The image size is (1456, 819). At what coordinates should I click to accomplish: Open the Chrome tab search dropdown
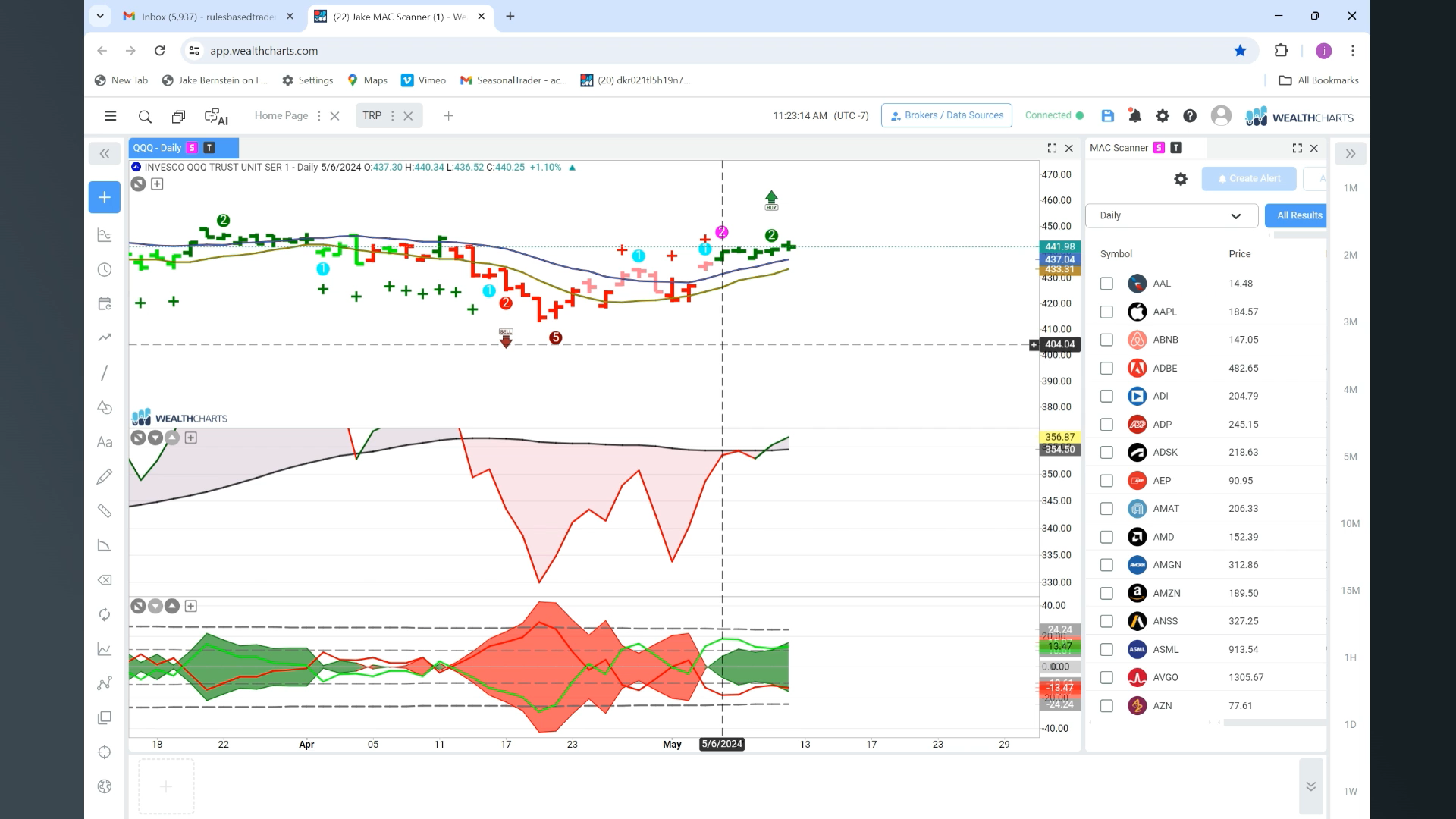100,16
